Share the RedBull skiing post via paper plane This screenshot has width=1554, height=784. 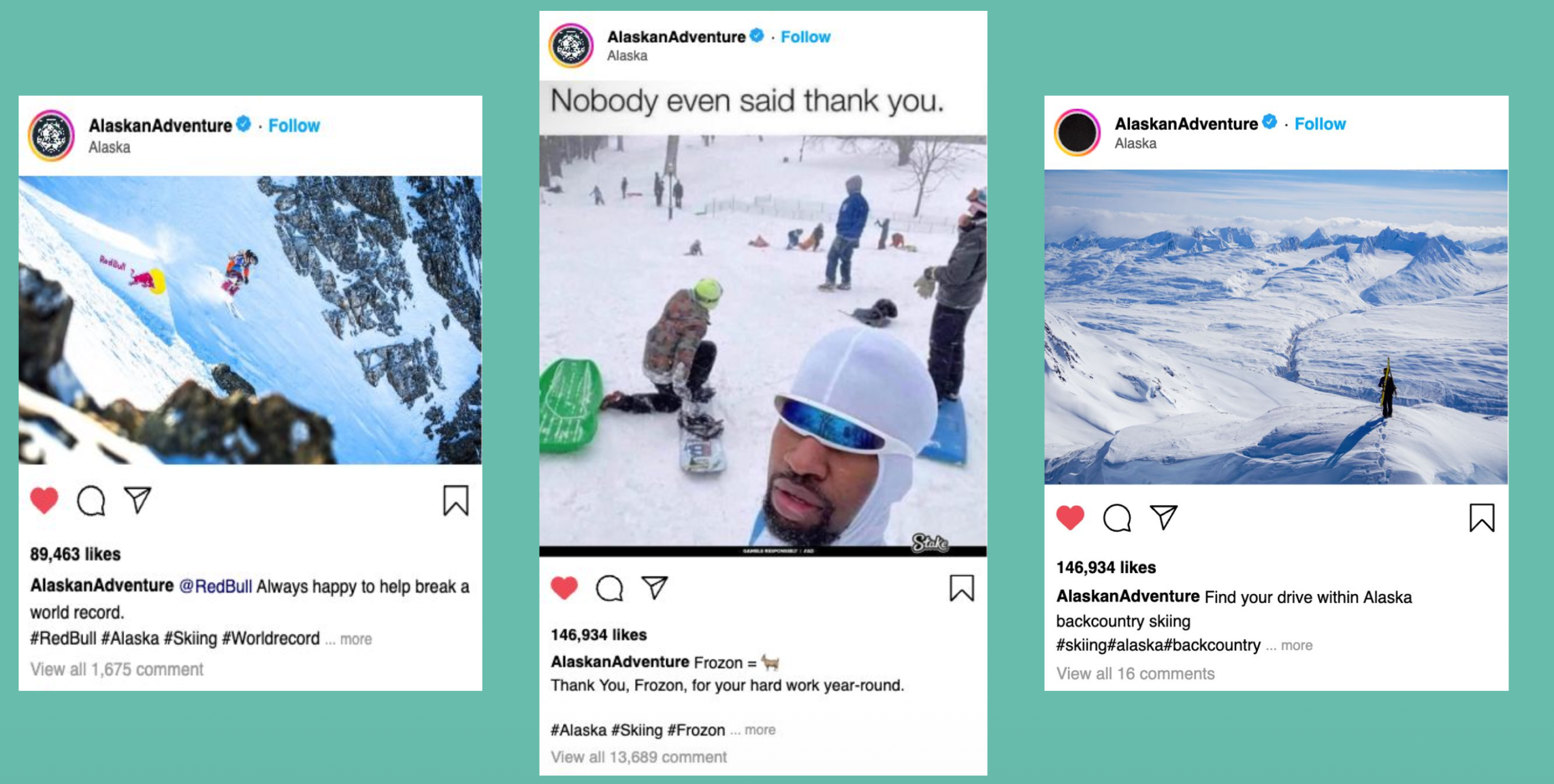(137, 500)
